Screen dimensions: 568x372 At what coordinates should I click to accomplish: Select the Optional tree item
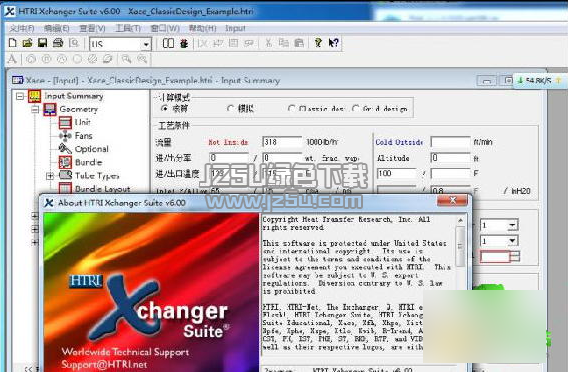[91, 149]
